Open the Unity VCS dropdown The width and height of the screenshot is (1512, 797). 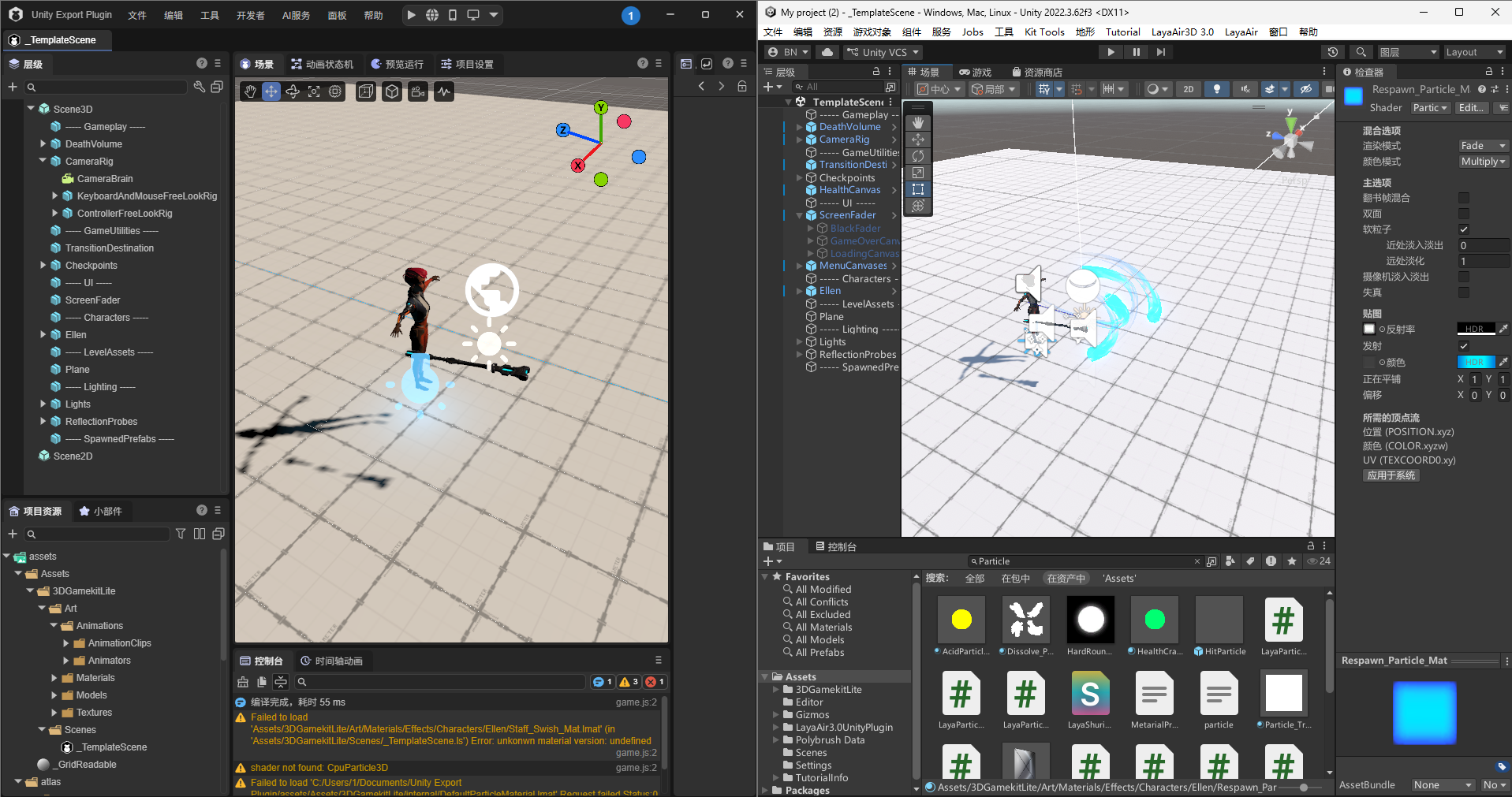coord(883,52)
